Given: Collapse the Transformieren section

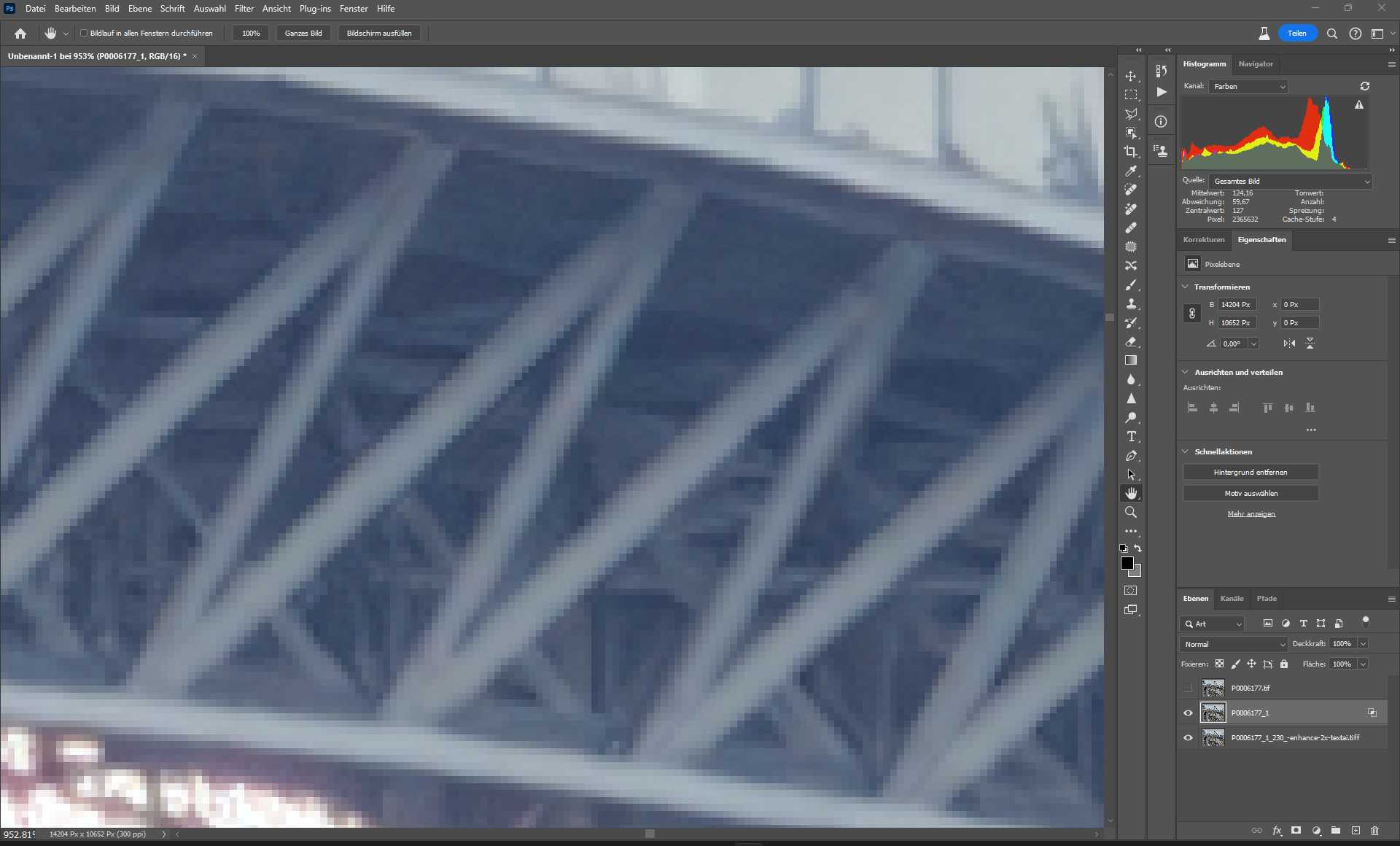Looking at the screenshot, I should [1185, 287].
